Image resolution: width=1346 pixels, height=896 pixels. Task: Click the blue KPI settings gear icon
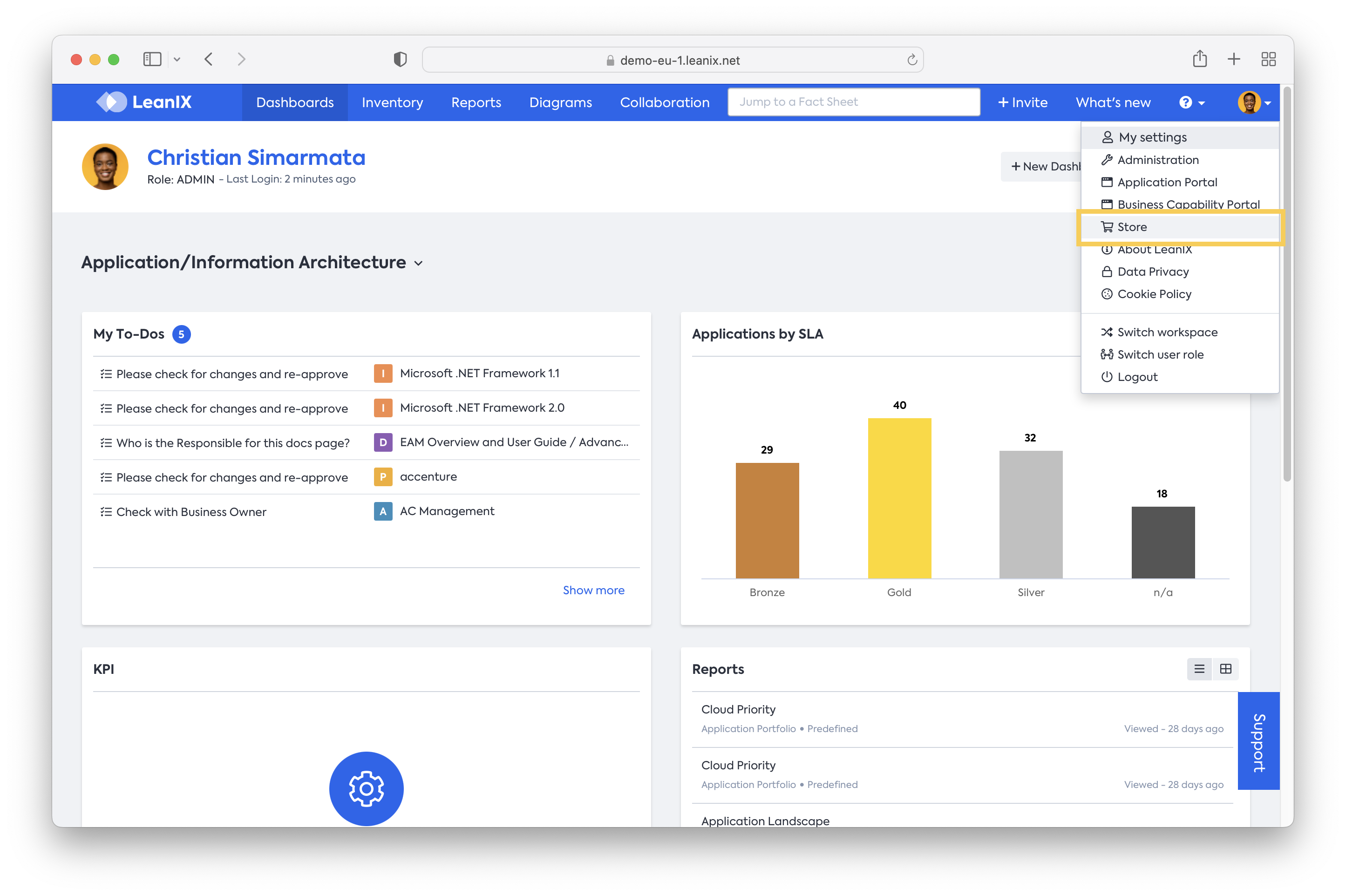(366, 788)
